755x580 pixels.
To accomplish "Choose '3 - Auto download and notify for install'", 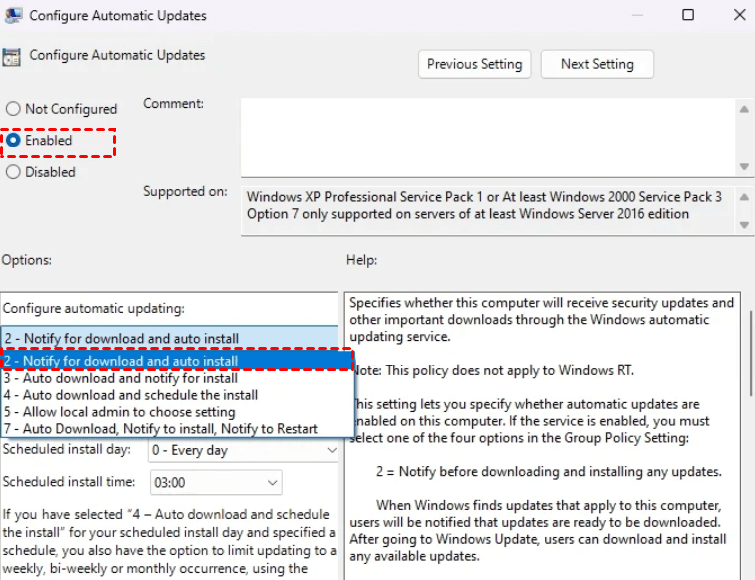I will pyautogui.click(x=121, y=378).
